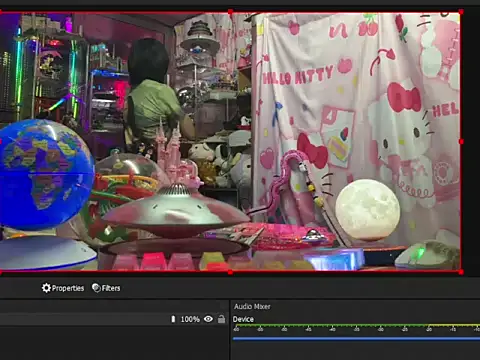The height and width of the screenshot is (360, 480).
Task: Select the Audio Mixer panel title
Action: point(252,306)
